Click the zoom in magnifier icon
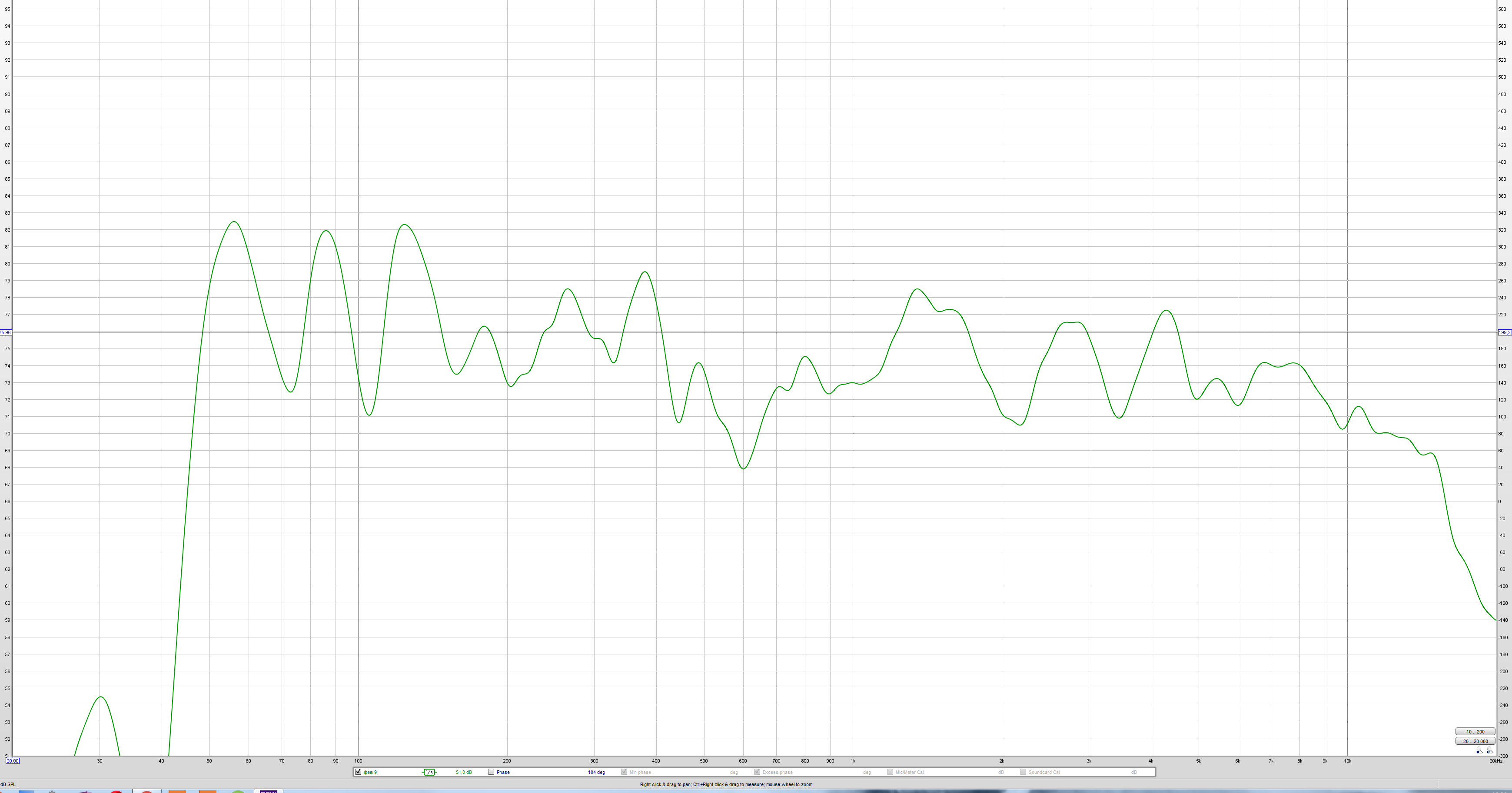Screen dimensions: 1512x793 pyautogui.click(x=1490, y=750)
